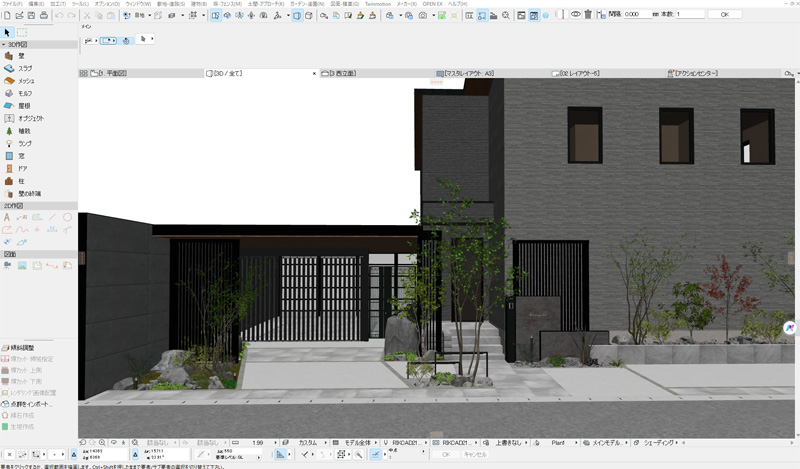Screen dimensions: 800x469
Task: Click the OK button in top toolbar
Action: 724,14
